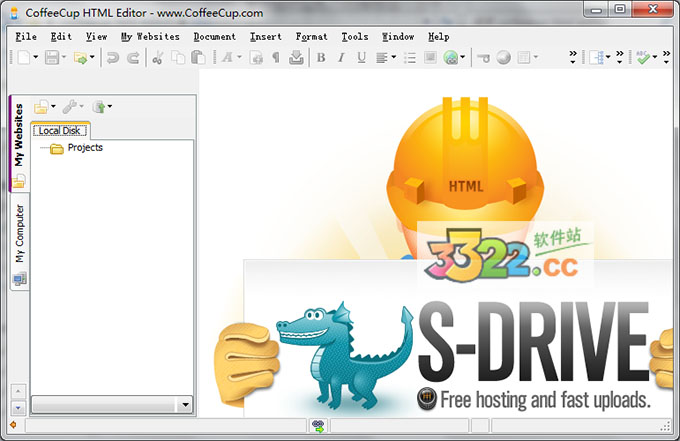Click the spell check checkmark icon
Screen dimensions: 680x441
coord(643,58)
